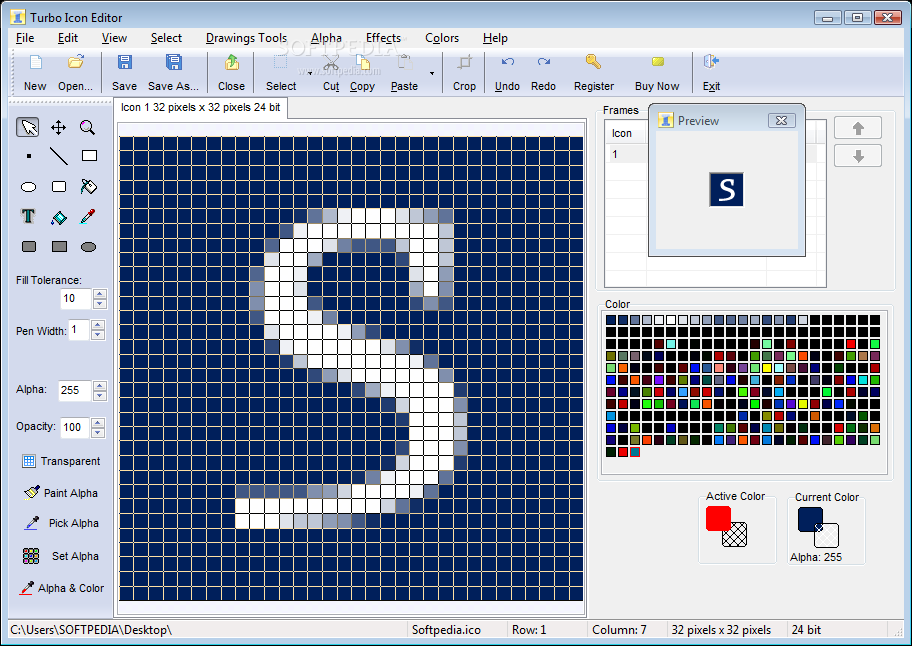Select the Line drawing tool
The image size is (912, 646).
tap(58, 156)
